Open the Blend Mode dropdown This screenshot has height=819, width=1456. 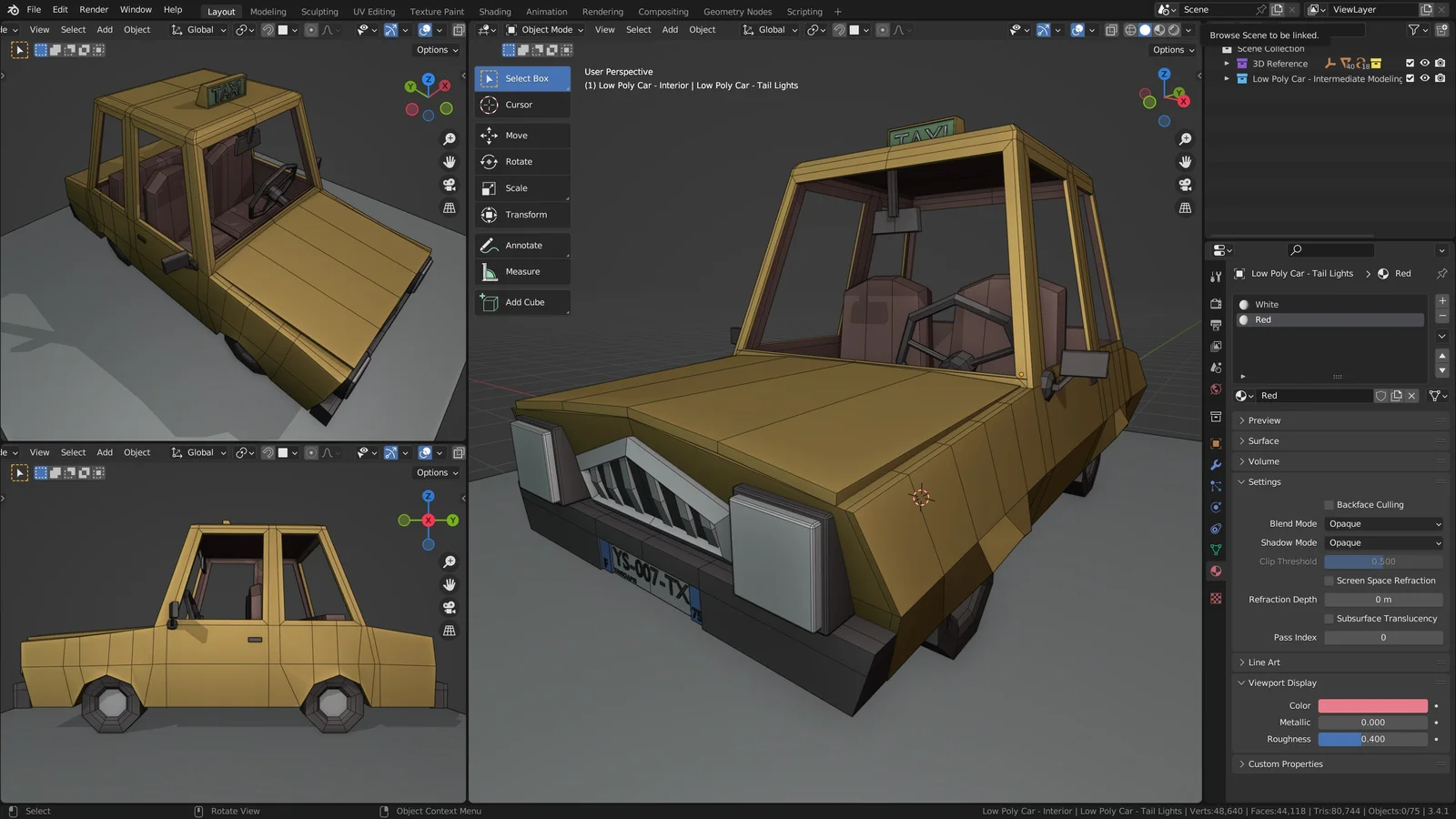[x=1383, y=524]
